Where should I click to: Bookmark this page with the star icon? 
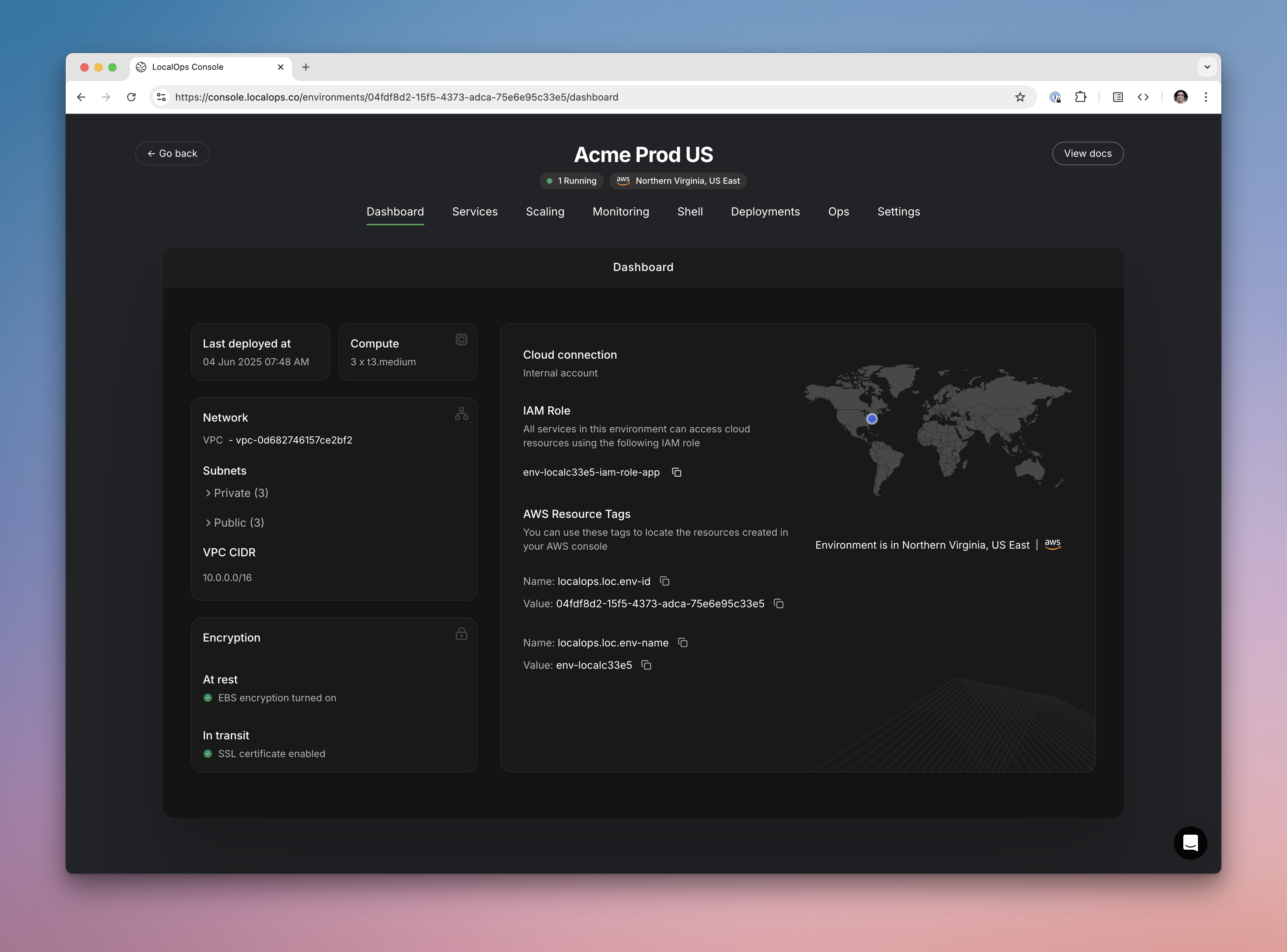(1020, 97)
